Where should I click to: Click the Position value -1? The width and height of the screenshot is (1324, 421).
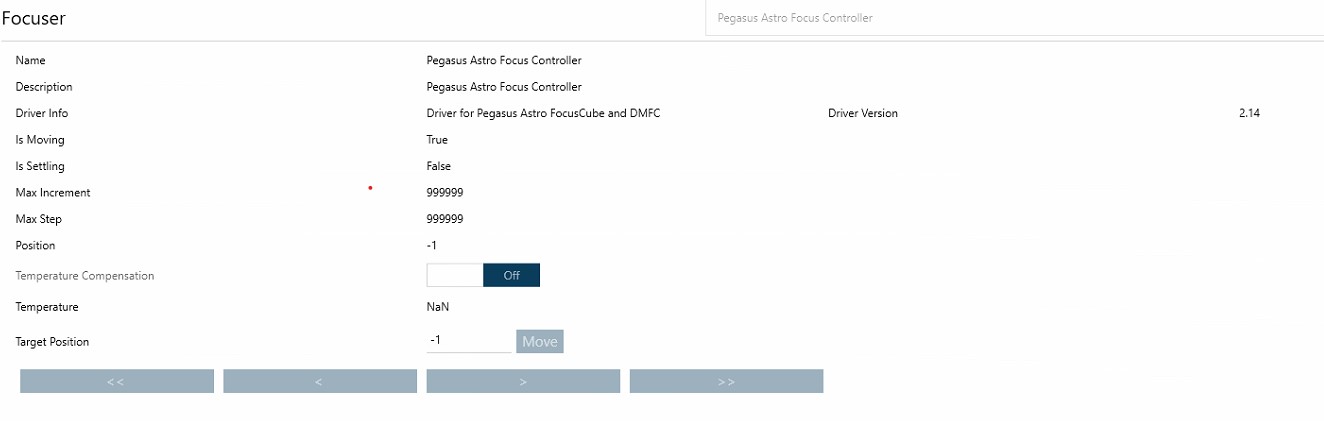tap(432, 245)
